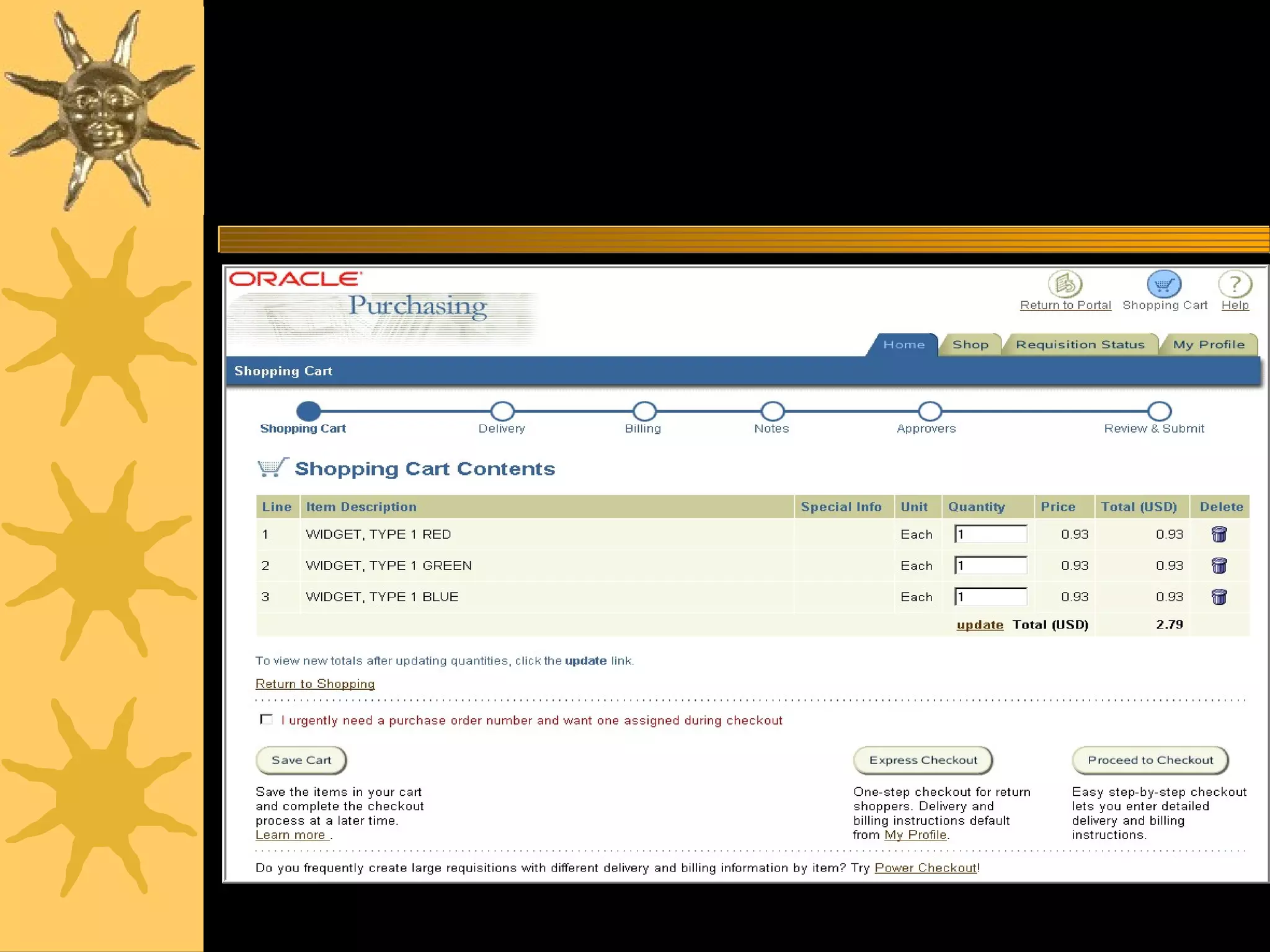This screenshot has width=1270, height=952.
Task: Click the cart icon beside Shopping Cart Contents
Action: point(273,467)
